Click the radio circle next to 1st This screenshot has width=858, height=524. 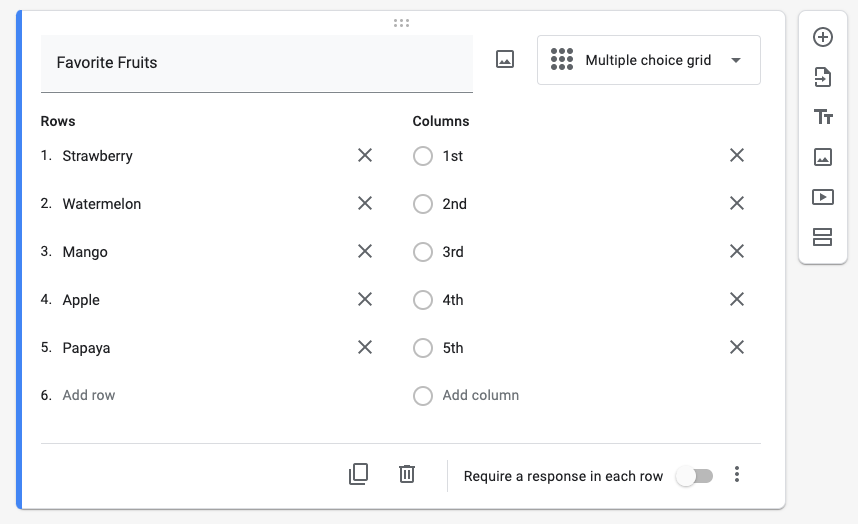click(x=422, y=156)
